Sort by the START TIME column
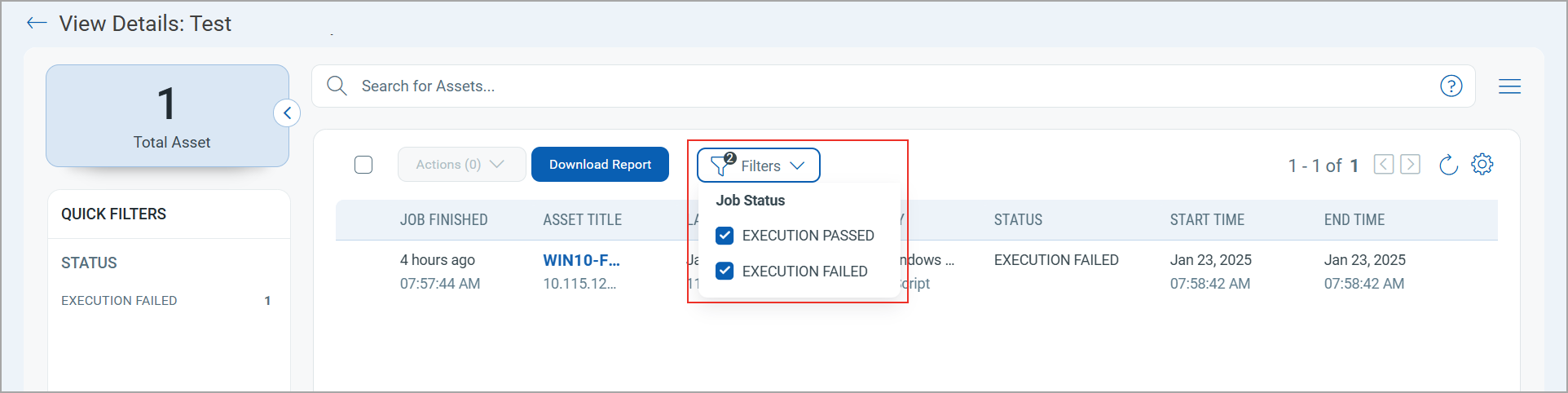This screenshot has height=393, width=1568. 1207,220
